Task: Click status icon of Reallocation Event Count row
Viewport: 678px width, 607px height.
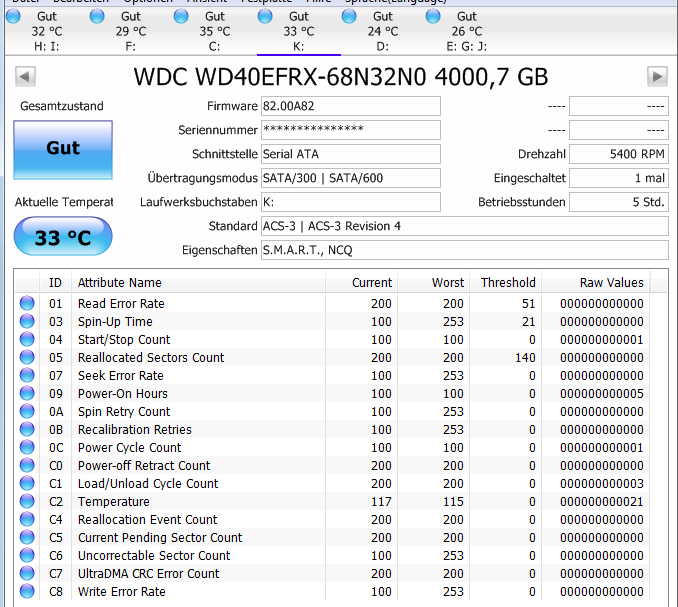Action: [27, 519]
